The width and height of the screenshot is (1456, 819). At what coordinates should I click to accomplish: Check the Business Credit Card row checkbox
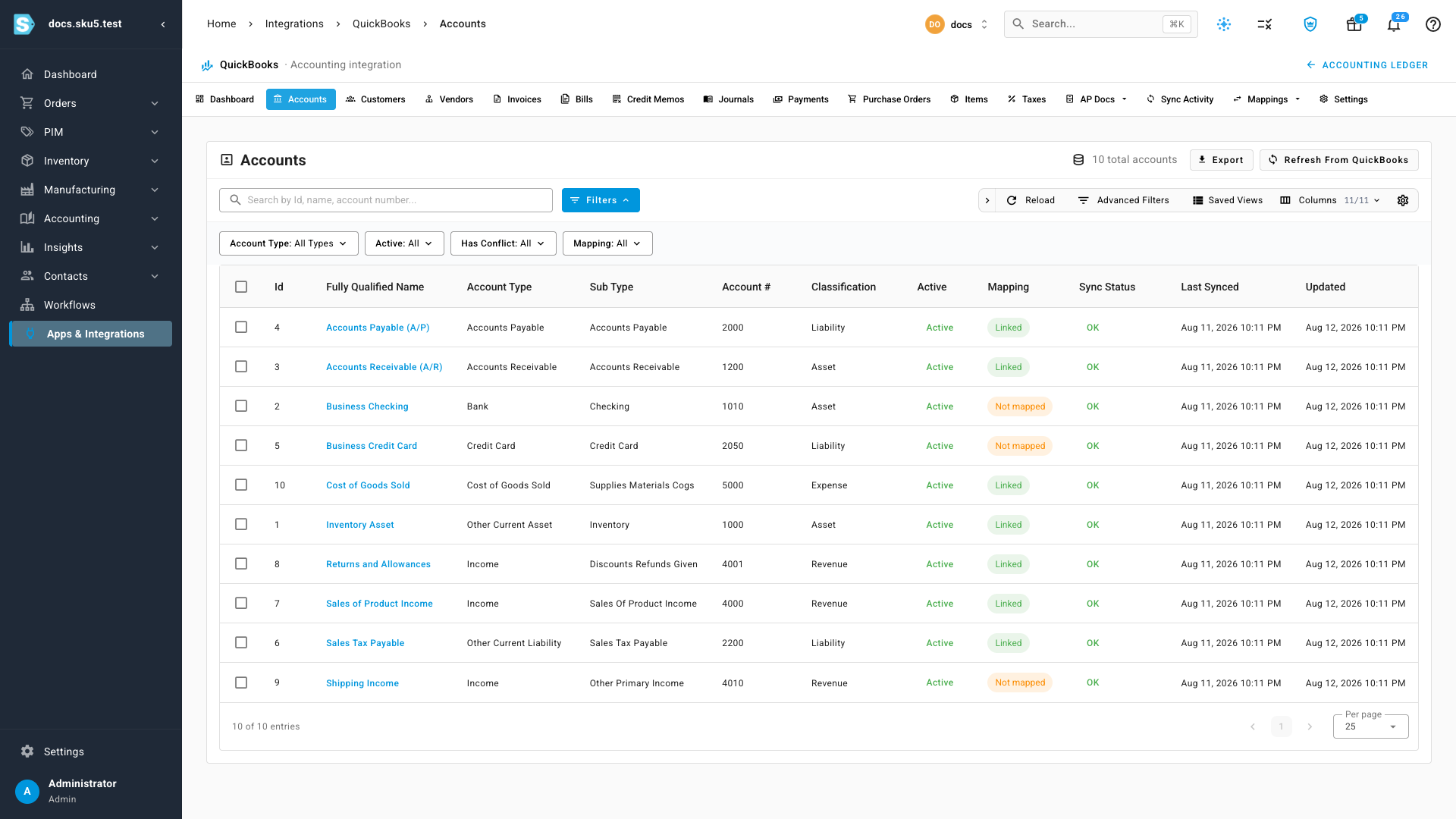coord(241,446)
